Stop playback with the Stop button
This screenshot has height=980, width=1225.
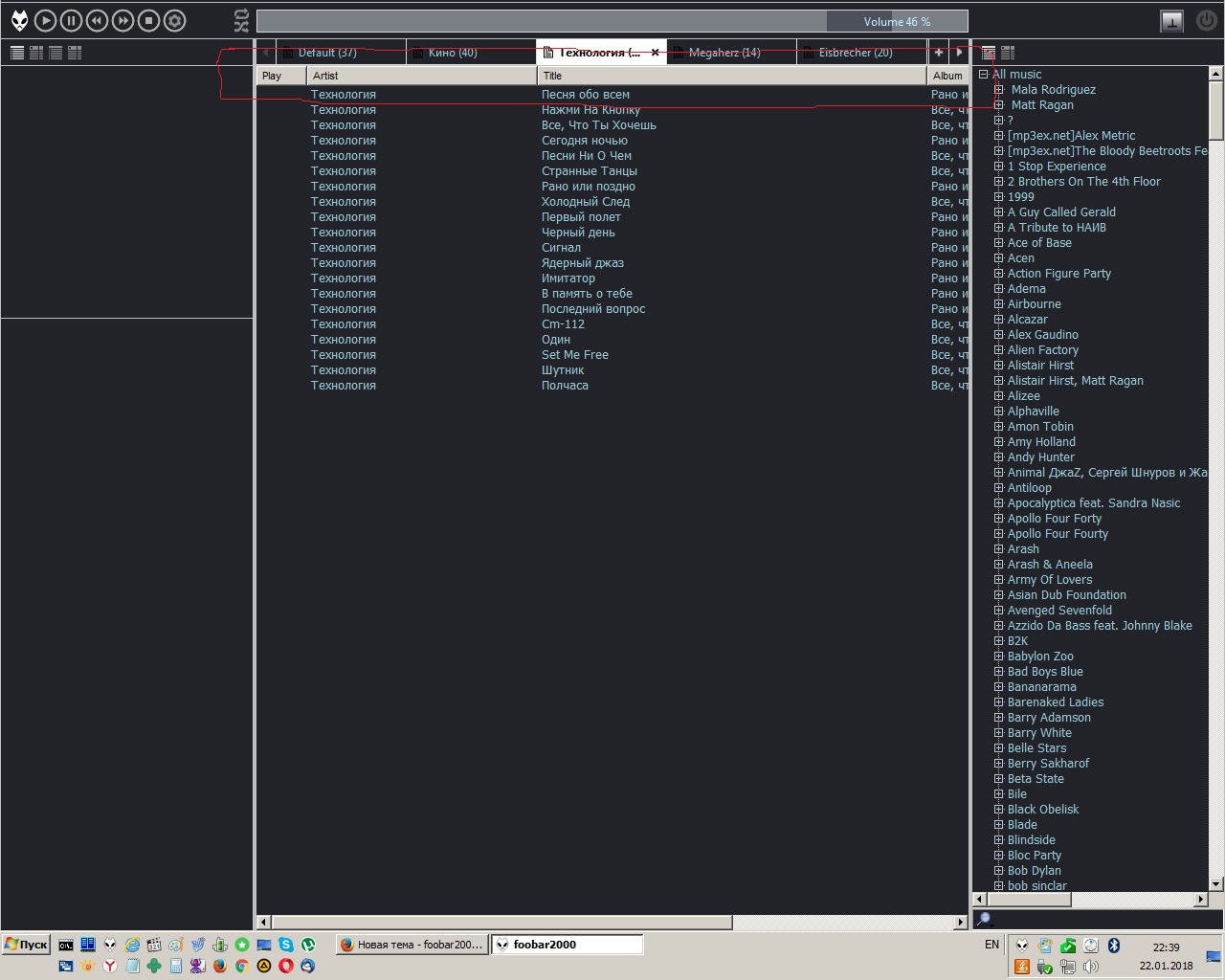[148, 20]
